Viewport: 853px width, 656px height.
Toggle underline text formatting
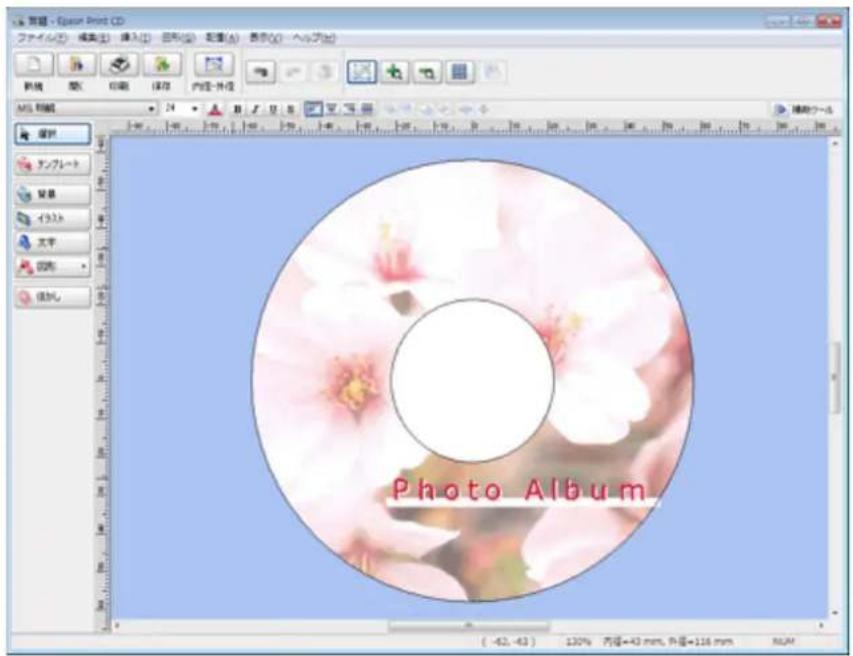coord(272,108)
